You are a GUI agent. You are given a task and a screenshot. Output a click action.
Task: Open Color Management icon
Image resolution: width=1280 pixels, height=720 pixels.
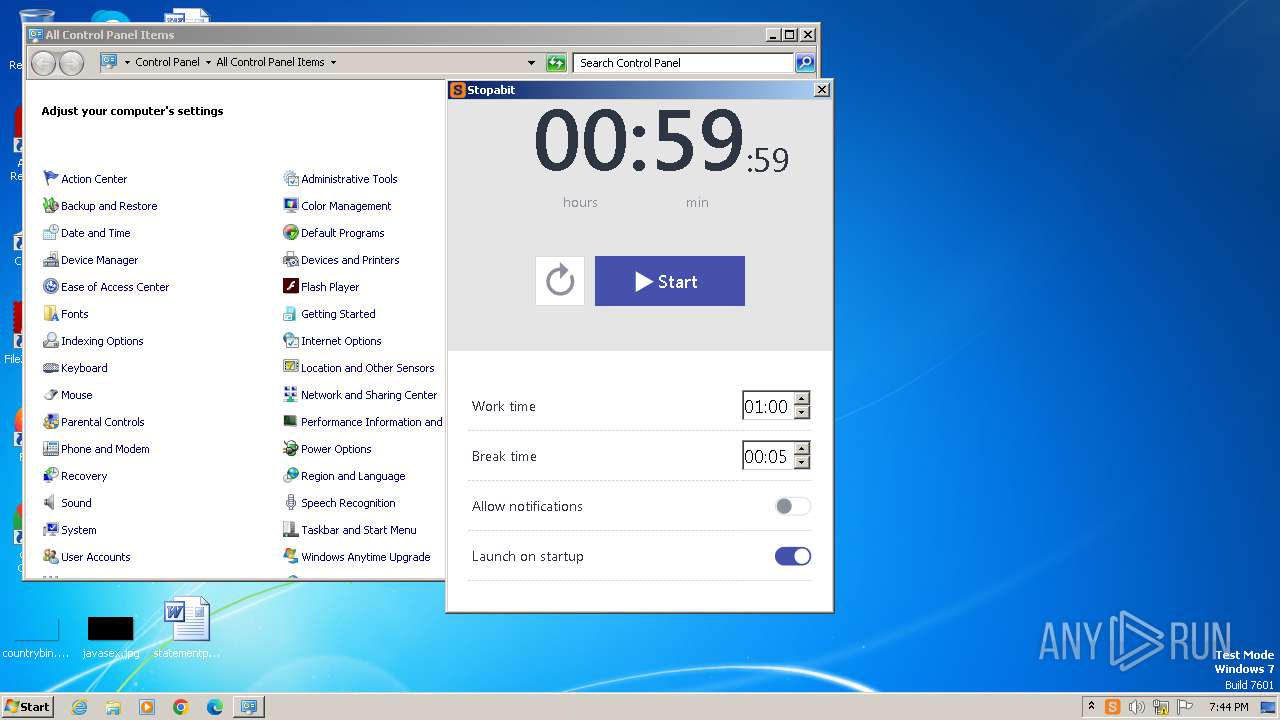pyautogui.click(x=291, y=205)
